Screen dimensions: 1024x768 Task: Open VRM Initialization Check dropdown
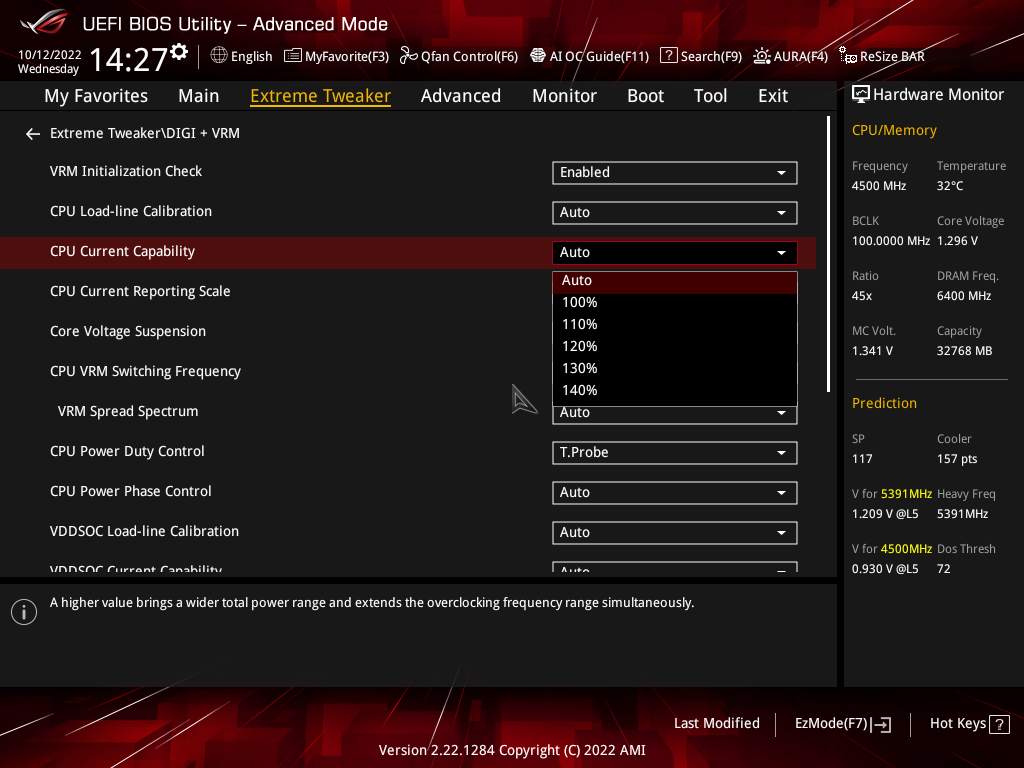pyautogui.click(x=675, y=172)
